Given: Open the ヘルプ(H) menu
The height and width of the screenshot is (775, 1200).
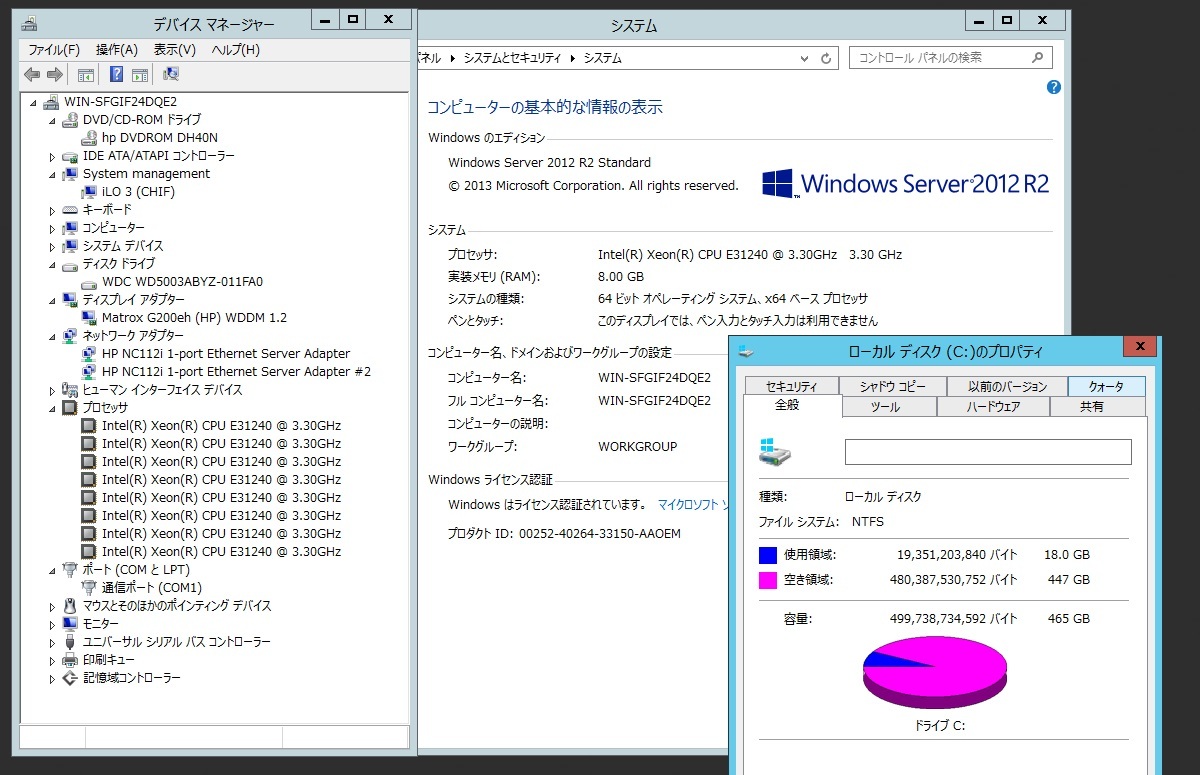Looking at the screenshot, I should 236,49.
